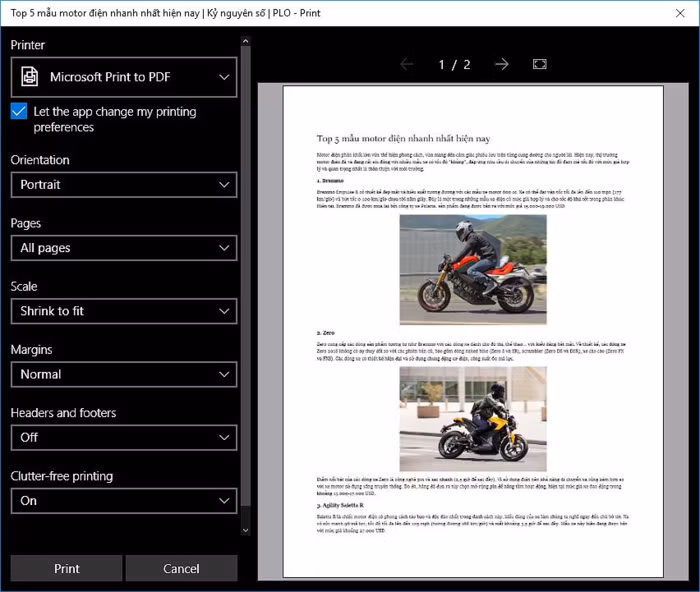Click the settings panel scroll-down arrow
Image resolution: width=700 pixels, height=592 pixels.
[245, 529]
